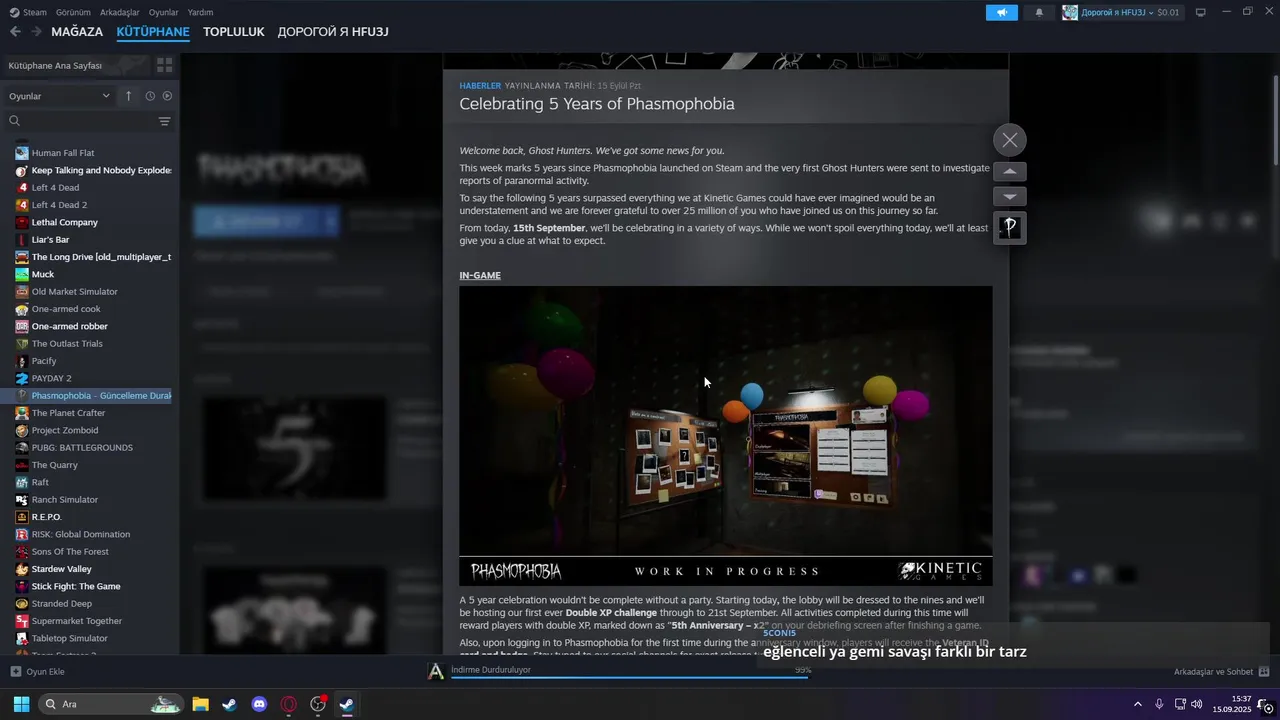Viewport: 1280px width, 720px height.
Task: Switch library to grid view icon
Action: tap(164, 65)
